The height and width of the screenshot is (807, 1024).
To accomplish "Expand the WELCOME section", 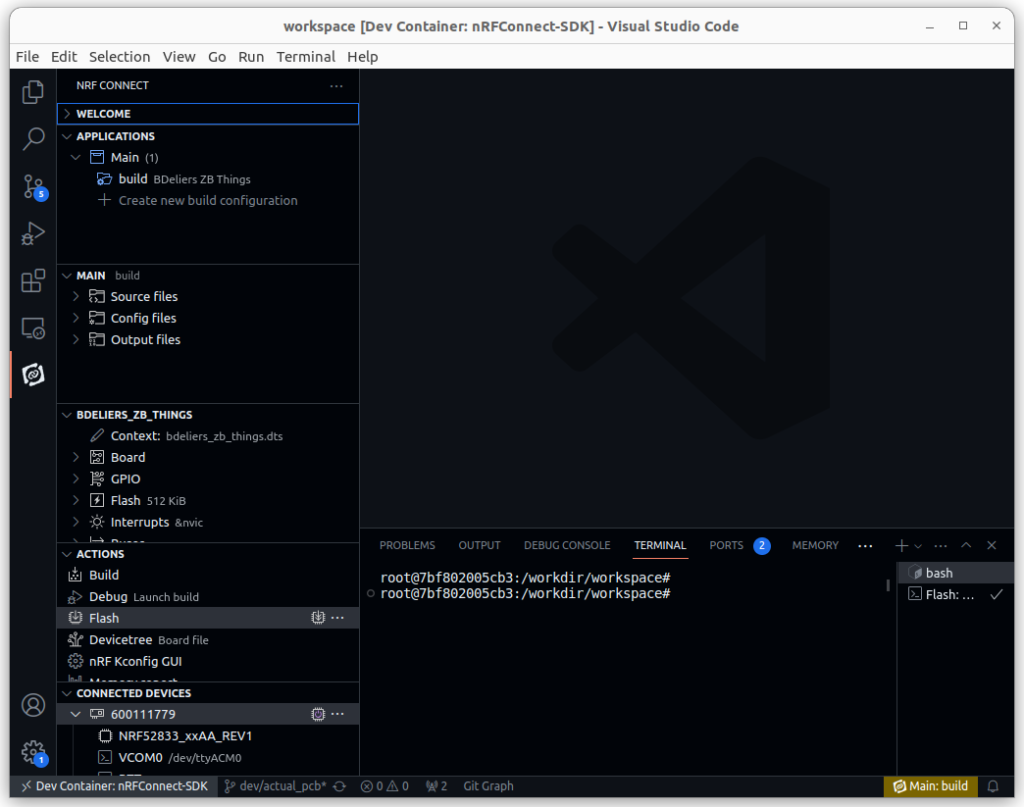I will tap(208, 114).
